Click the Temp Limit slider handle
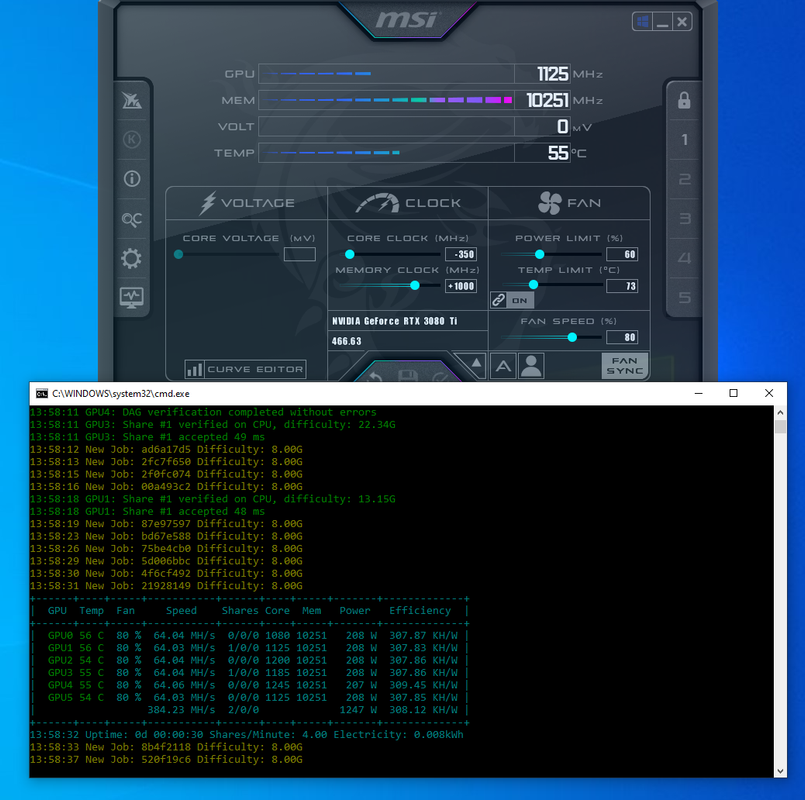The height and width of the screenshot is (800, 805). click(x=533, y=284)
